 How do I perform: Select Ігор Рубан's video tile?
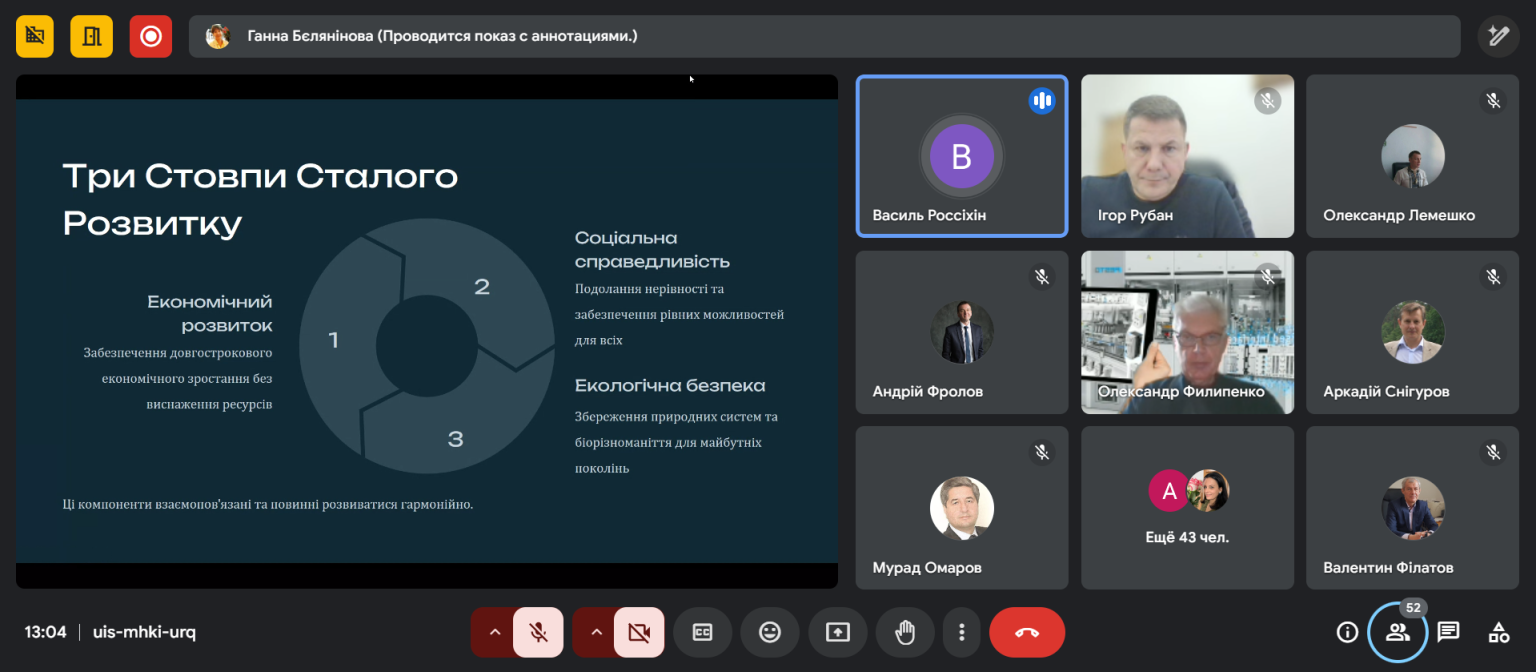click(x=1187, y=156)
